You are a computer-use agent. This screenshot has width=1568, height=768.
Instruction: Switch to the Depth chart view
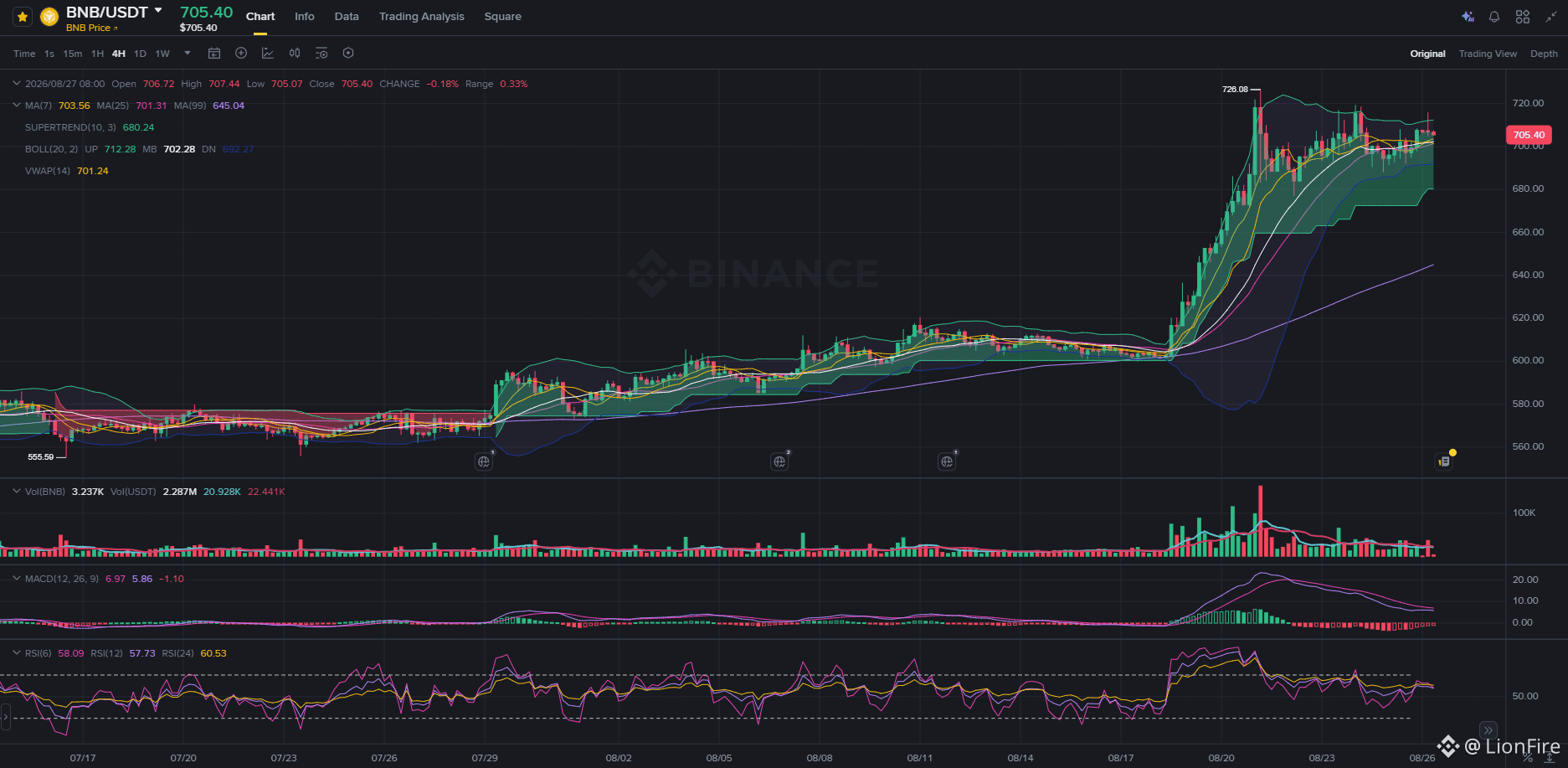1544,54
